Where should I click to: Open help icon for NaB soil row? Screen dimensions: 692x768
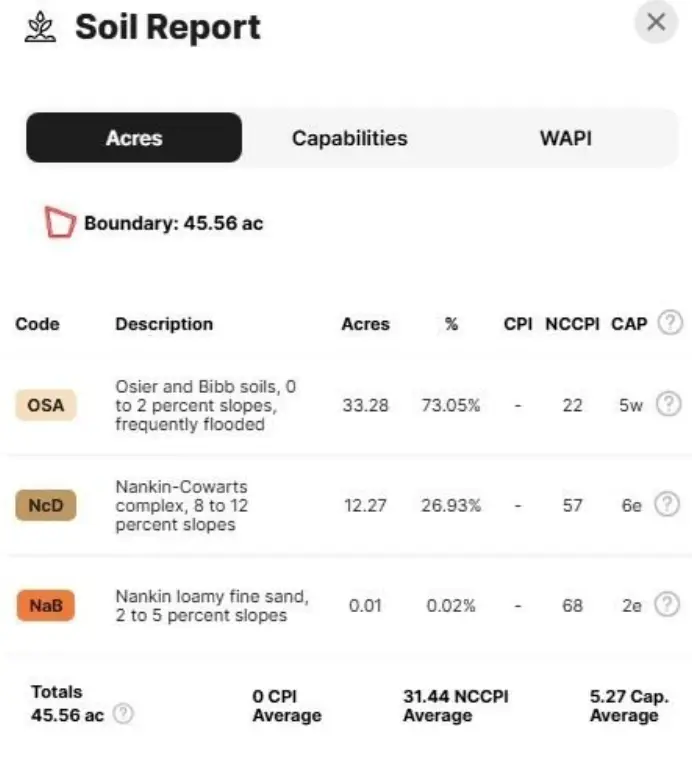[668, 605]
